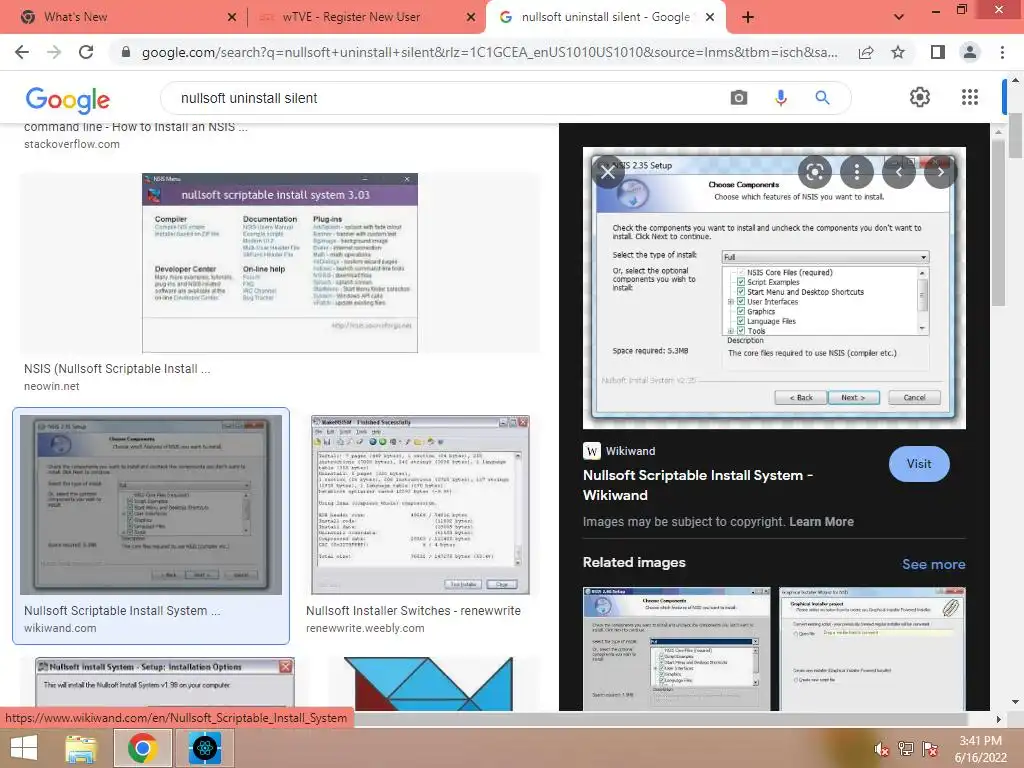Open Nullsoft Scriptable Install System - Wikiwand title
Image resolution: width=1024 pixels, height=768 pixels.
point(697,485)
